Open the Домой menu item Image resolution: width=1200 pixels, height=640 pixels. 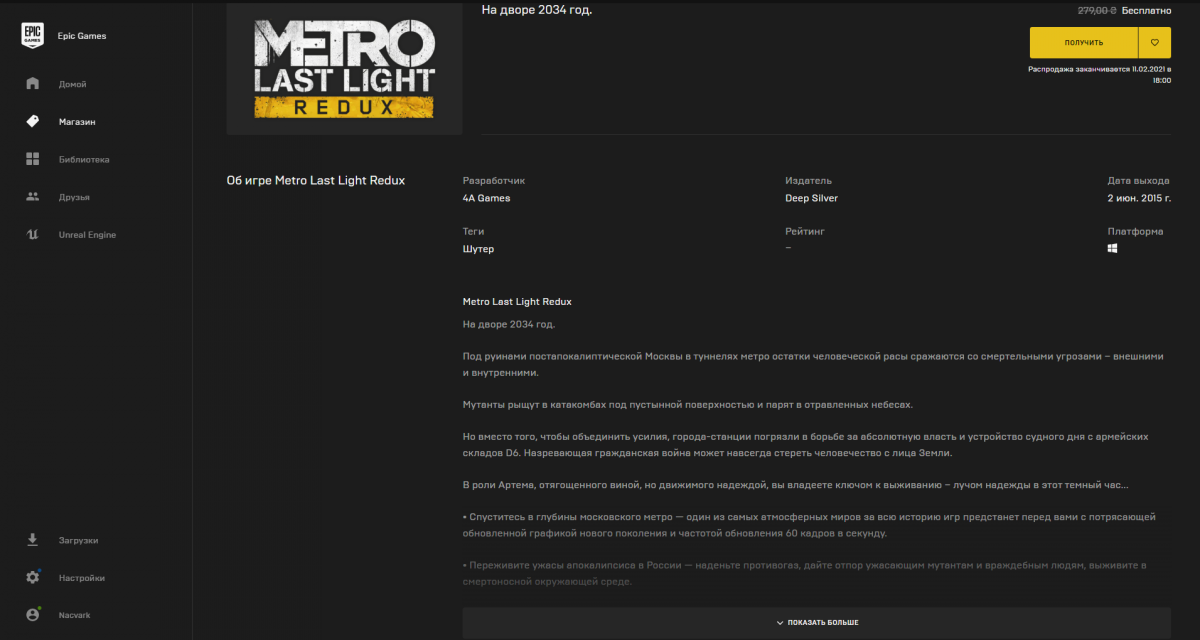[x=72, y=84]
